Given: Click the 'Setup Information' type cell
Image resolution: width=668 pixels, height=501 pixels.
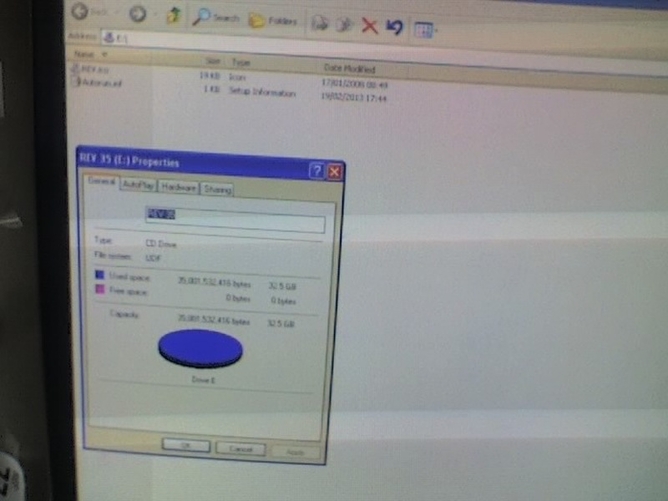Looking at the screenshot, I should click(x=262, y=92).
